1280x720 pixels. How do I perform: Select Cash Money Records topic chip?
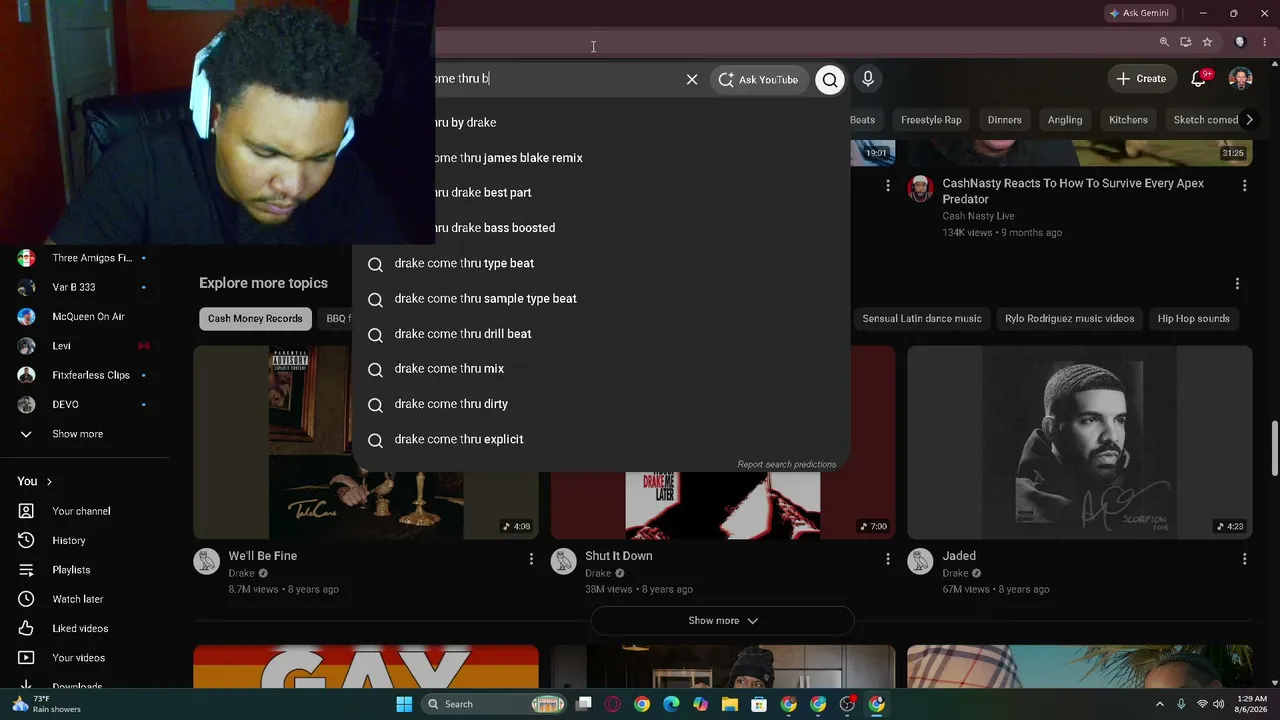[255, 319]
